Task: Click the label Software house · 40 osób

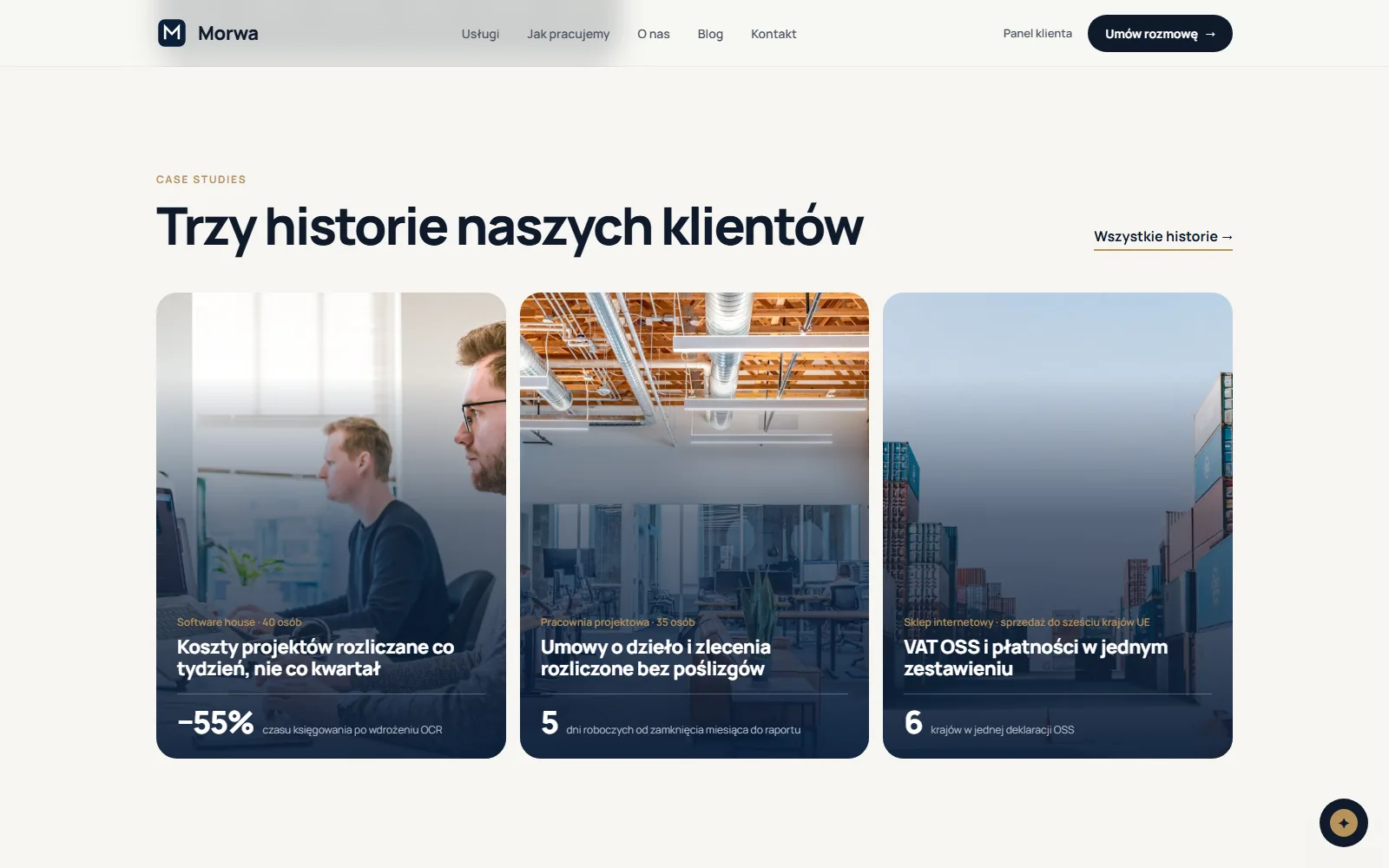Action: (x=240, y=622)
